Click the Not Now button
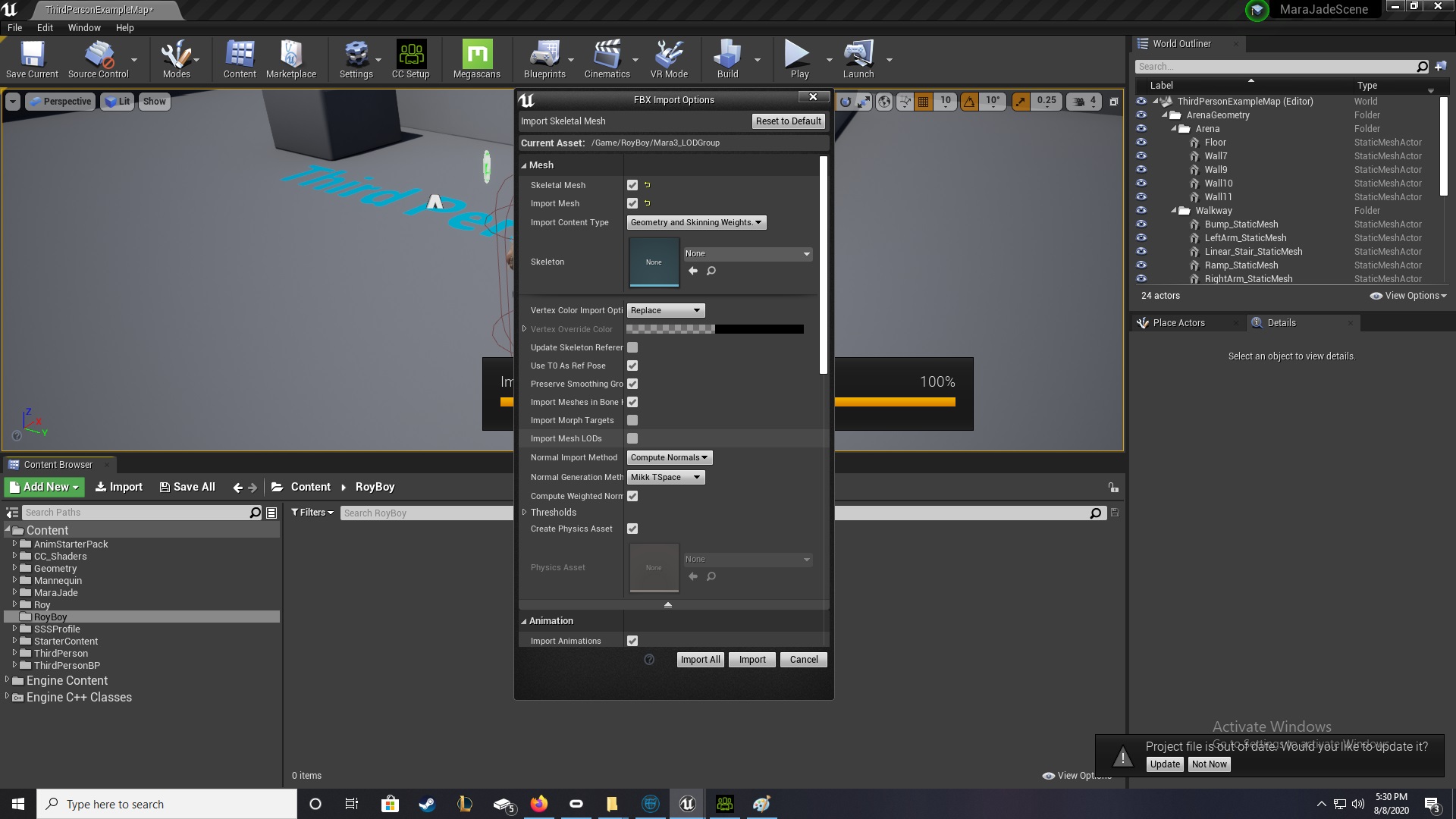 [x=1209, y=764]
